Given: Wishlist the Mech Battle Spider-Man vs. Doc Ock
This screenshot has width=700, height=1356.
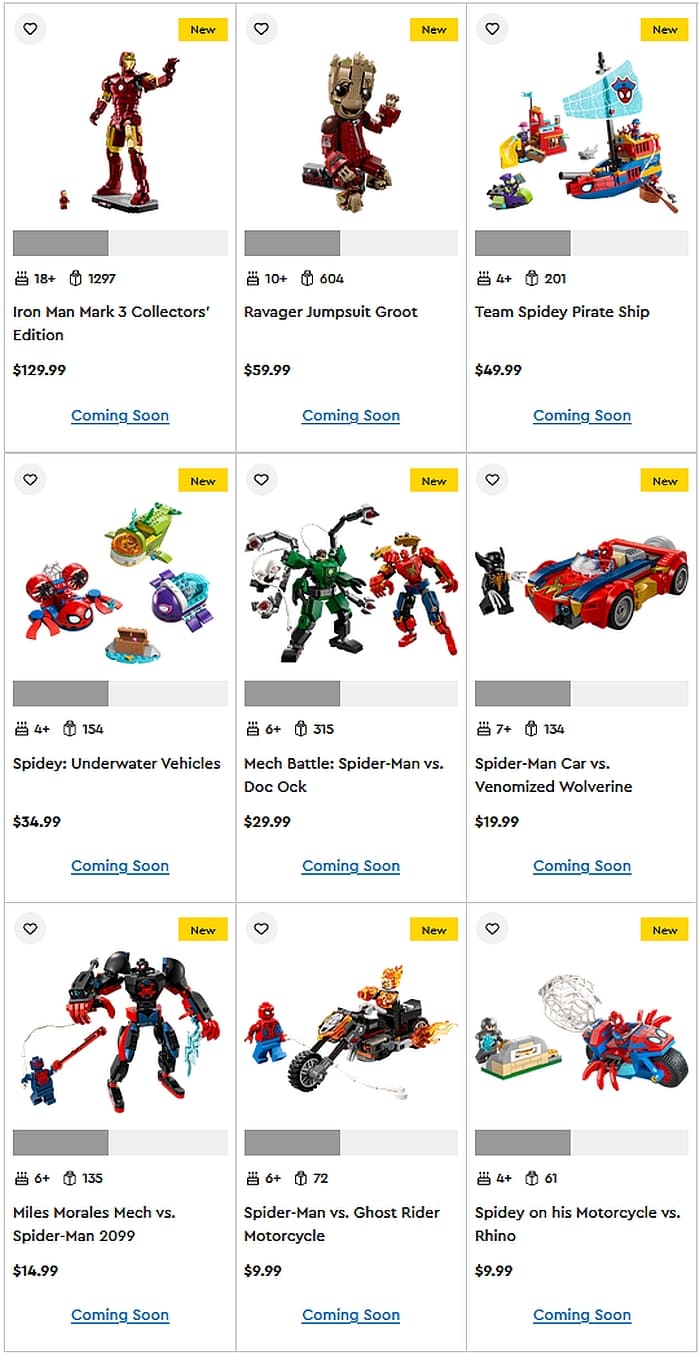Looking at the screenshot, I should point(261,480).
